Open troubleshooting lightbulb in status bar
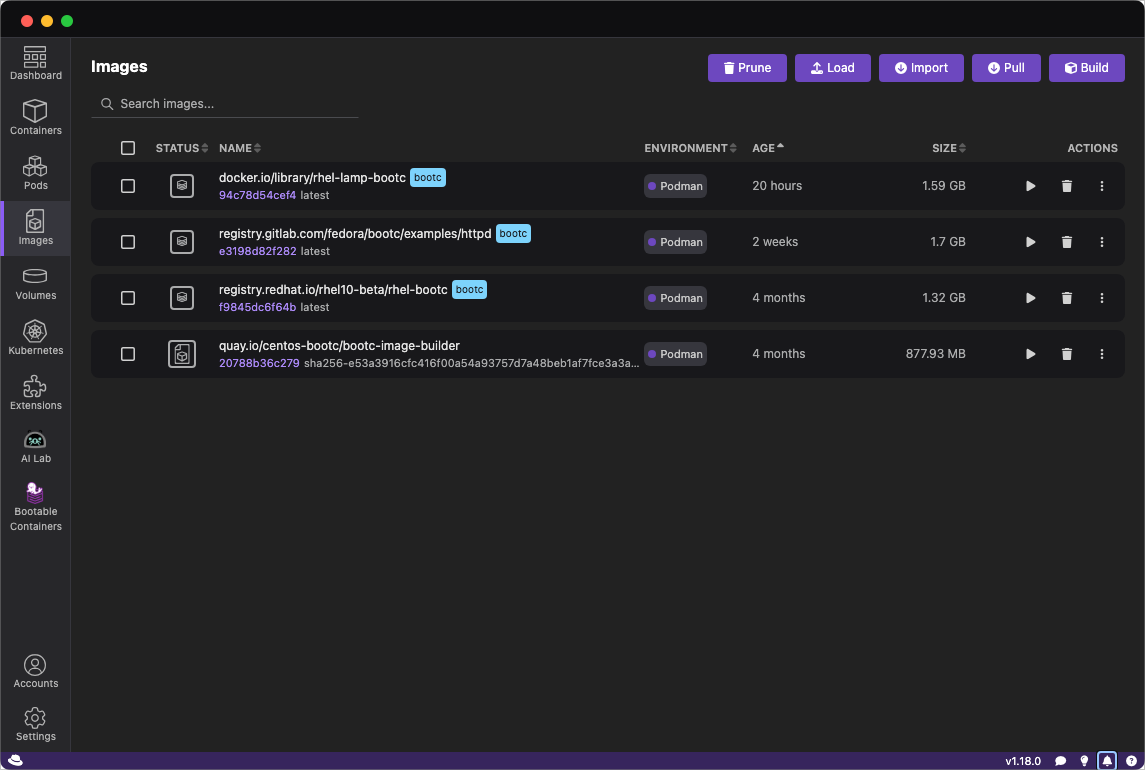Viewport: 1145px width, 770px height. (x=1084, y=761)
